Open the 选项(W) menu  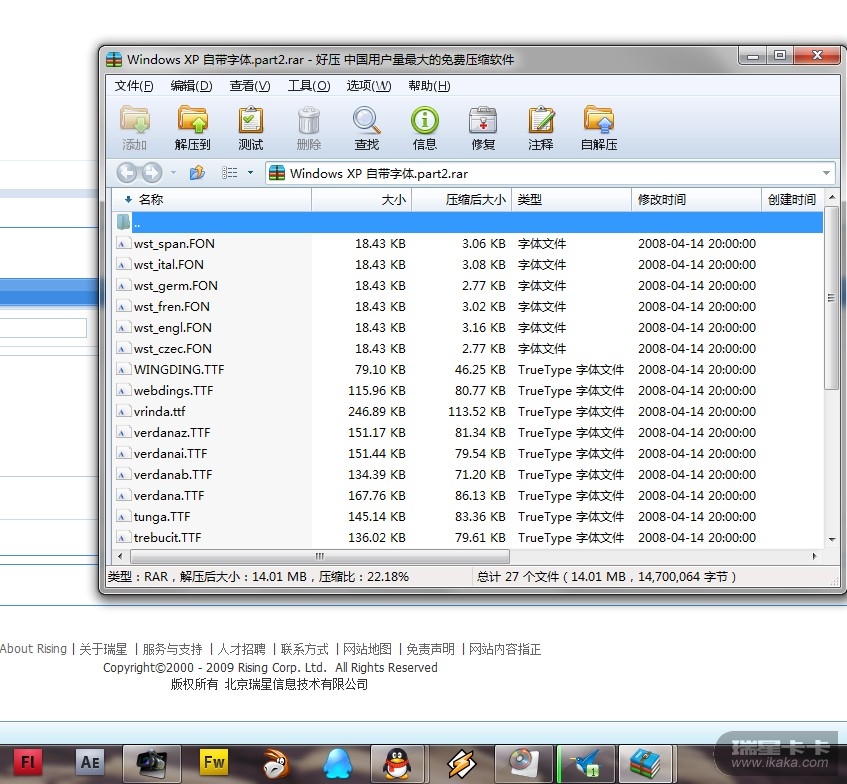(x=368, y=86)
